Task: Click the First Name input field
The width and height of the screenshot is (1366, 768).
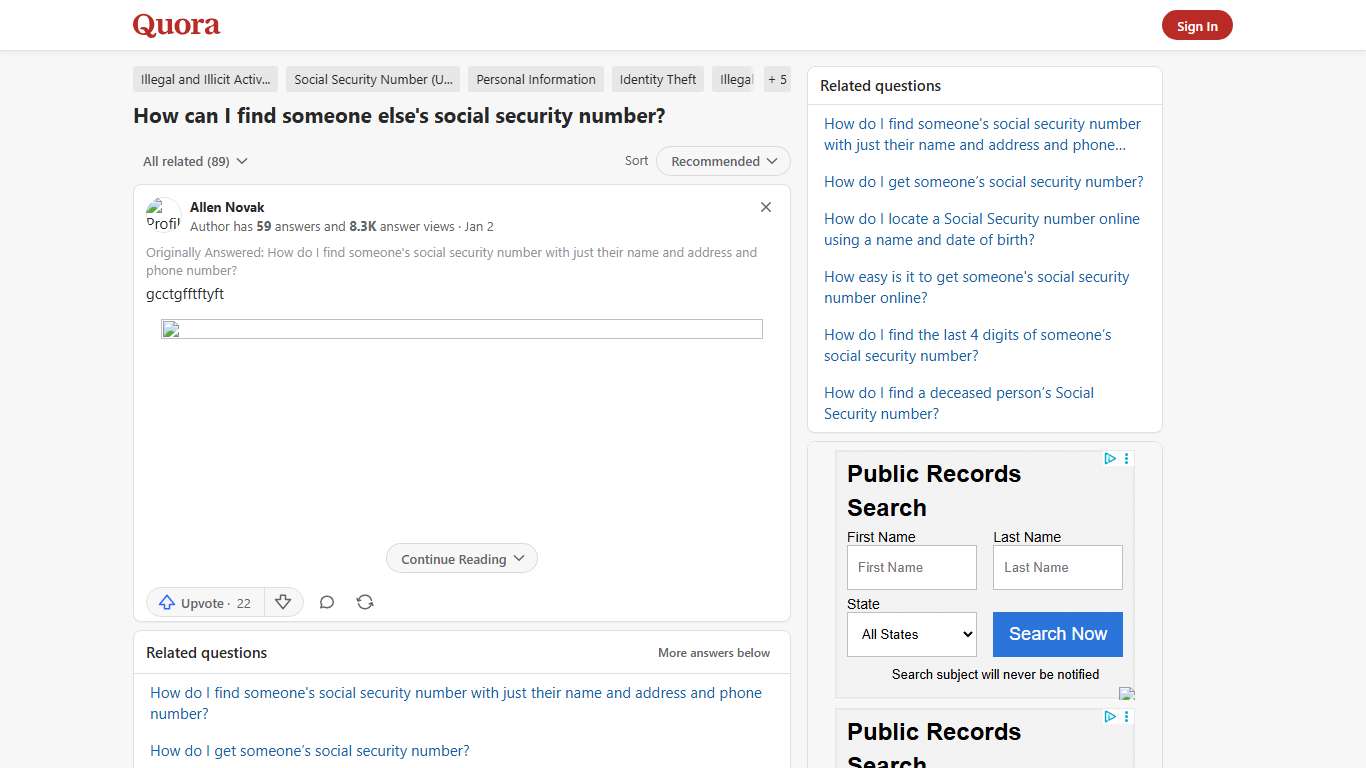Action: (x=911, y=567)
